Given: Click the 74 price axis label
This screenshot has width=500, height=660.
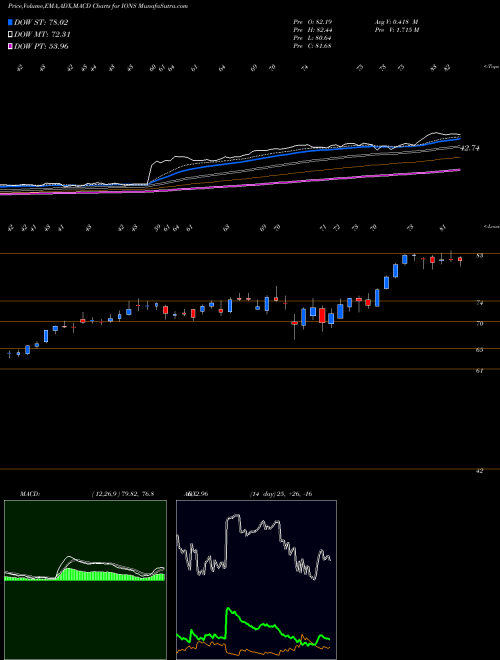Looking at the screenshot, I should click(x=479, y=303).
